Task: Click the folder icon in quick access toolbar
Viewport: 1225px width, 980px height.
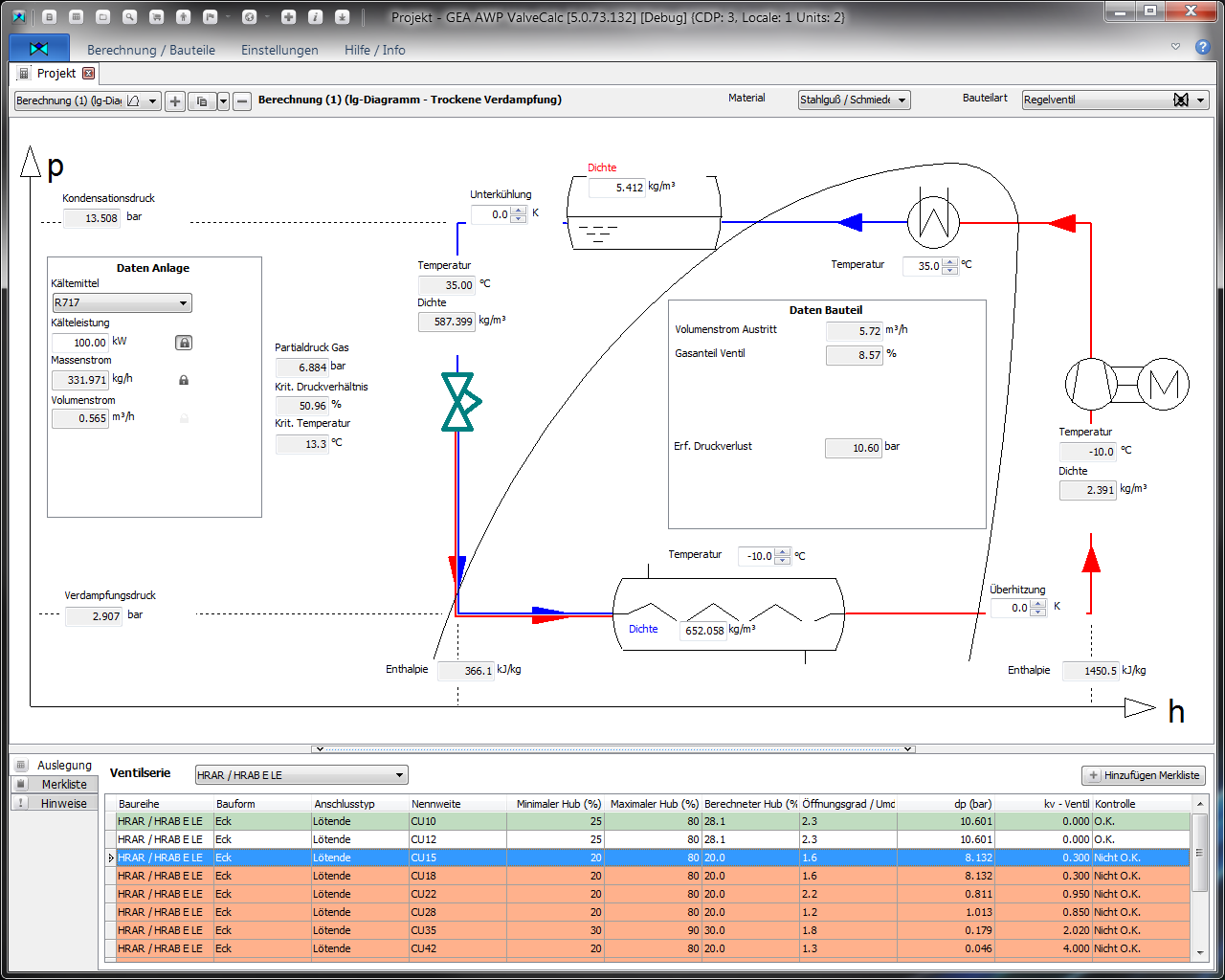Action: tap(103, 16)
